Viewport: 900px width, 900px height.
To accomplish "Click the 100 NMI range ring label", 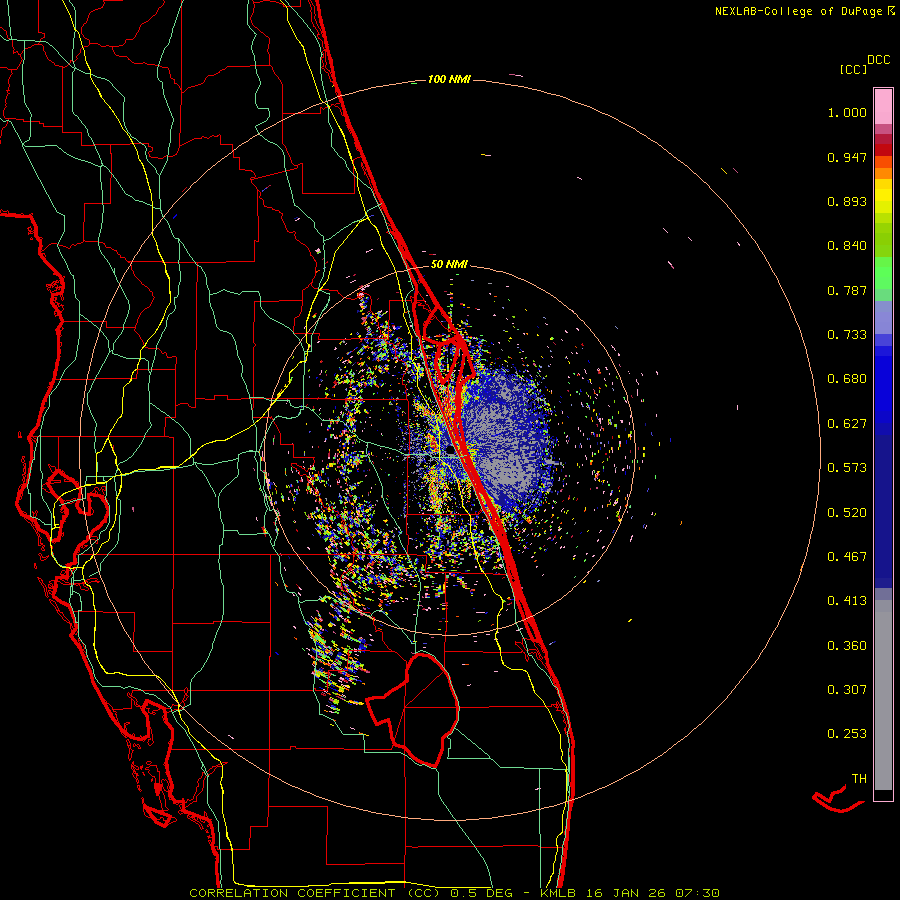I will coord(449,79).
